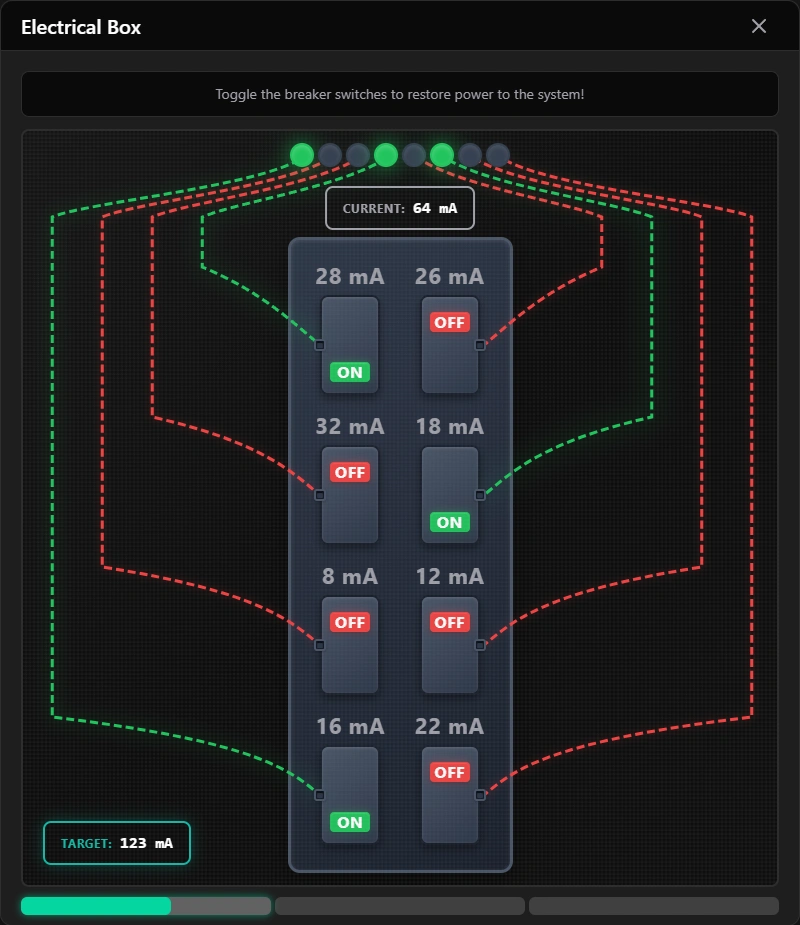800x925 pixels.
Task: Toggle the 28 mA breaker switch
Action: point(350,344)
